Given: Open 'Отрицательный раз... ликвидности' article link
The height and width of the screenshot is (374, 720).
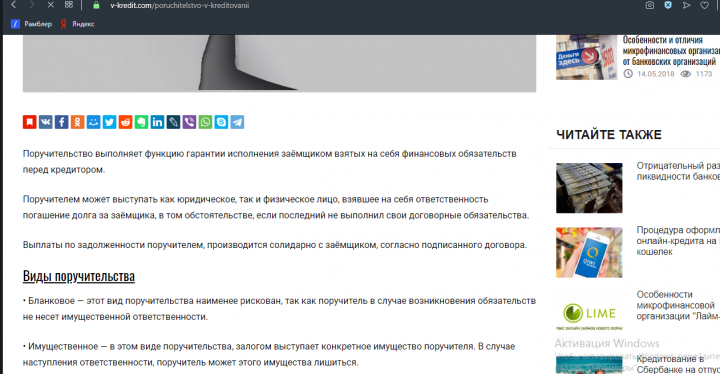Looking at the screenshot, I should coord(678,171).
